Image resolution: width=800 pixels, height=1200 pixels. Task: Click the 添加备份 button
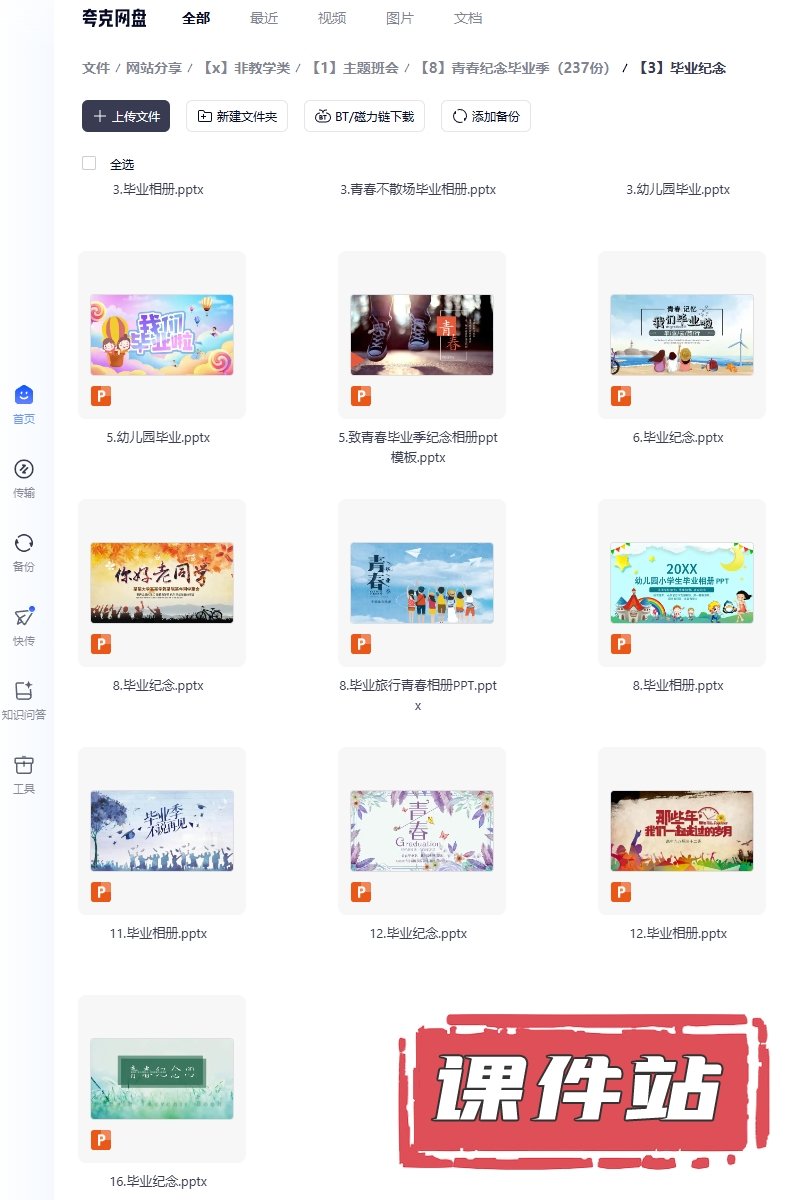pyautogui.click(x=486, y=116)
